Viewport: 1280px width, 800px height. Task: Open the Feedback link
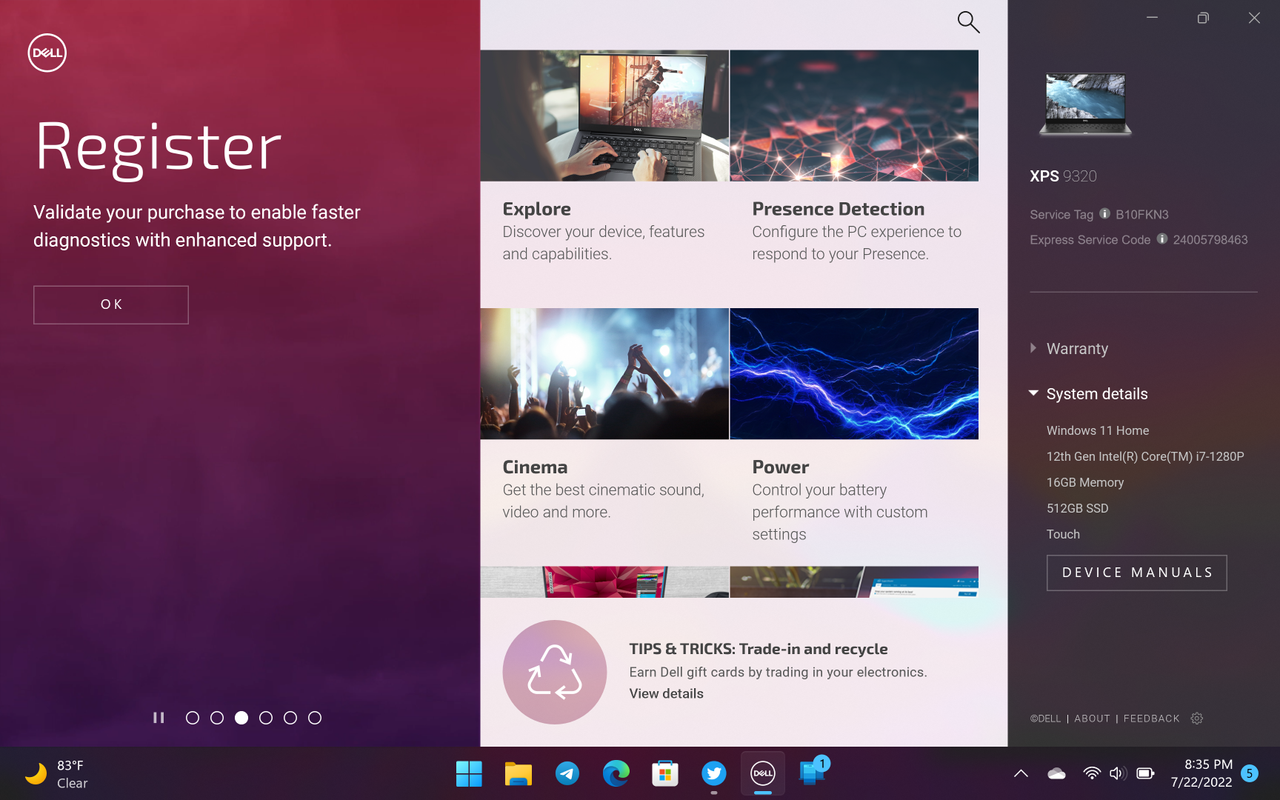1152,719
